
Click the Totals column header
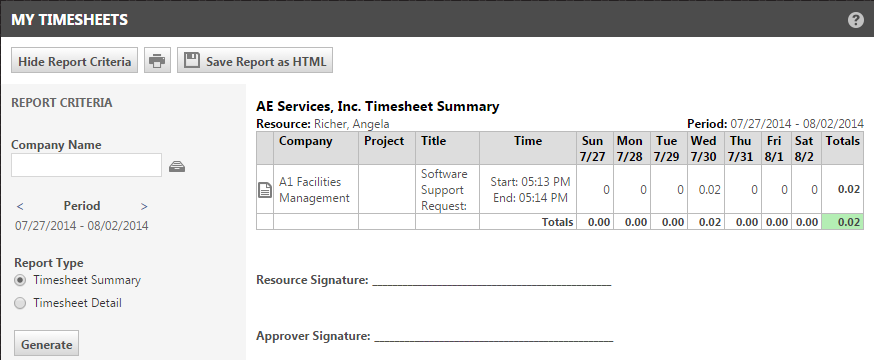tap(843, 148)
